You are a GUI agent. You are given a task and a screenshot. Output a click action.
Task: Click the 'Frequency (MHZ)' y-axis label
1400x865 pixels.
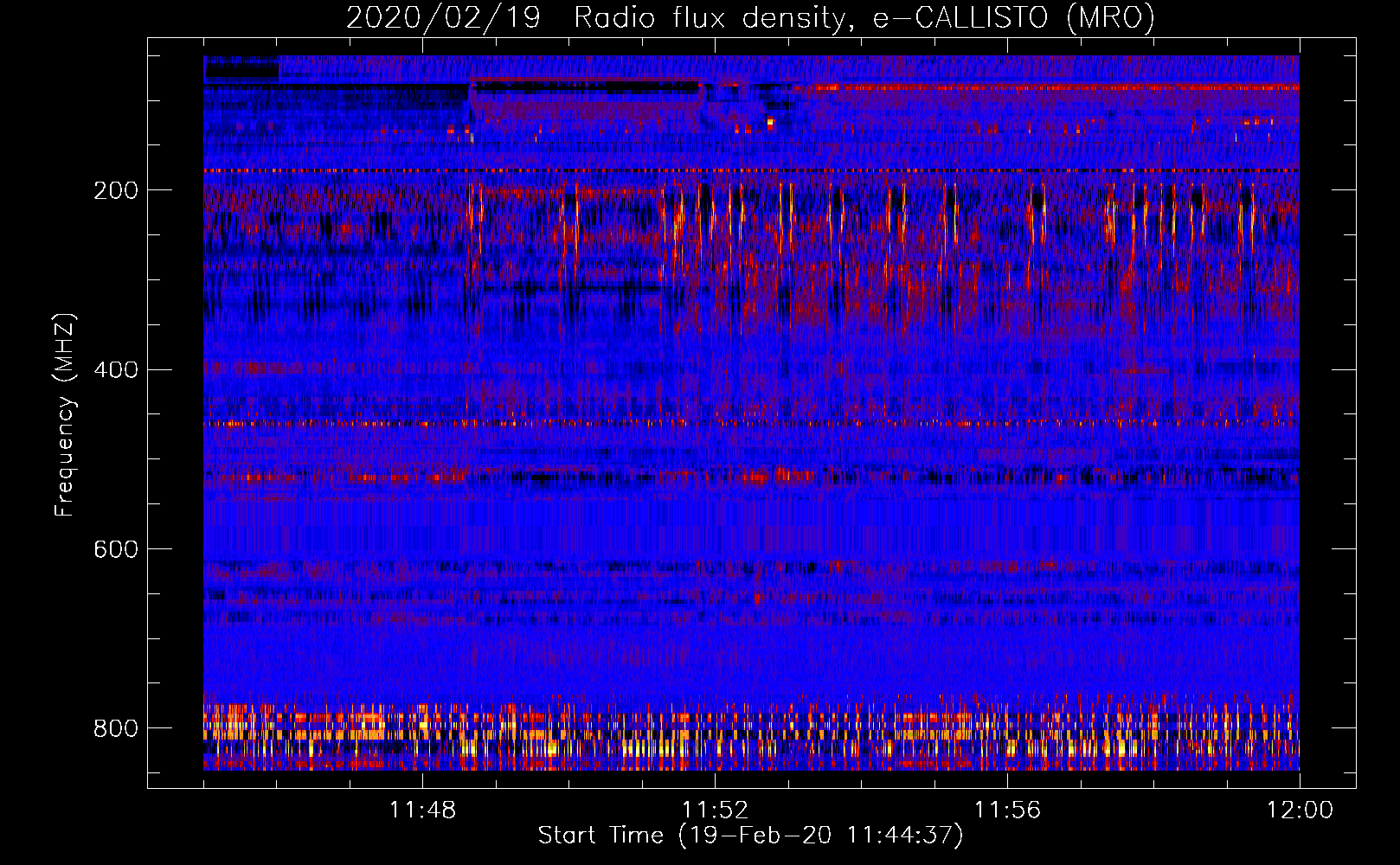point(65,414)
